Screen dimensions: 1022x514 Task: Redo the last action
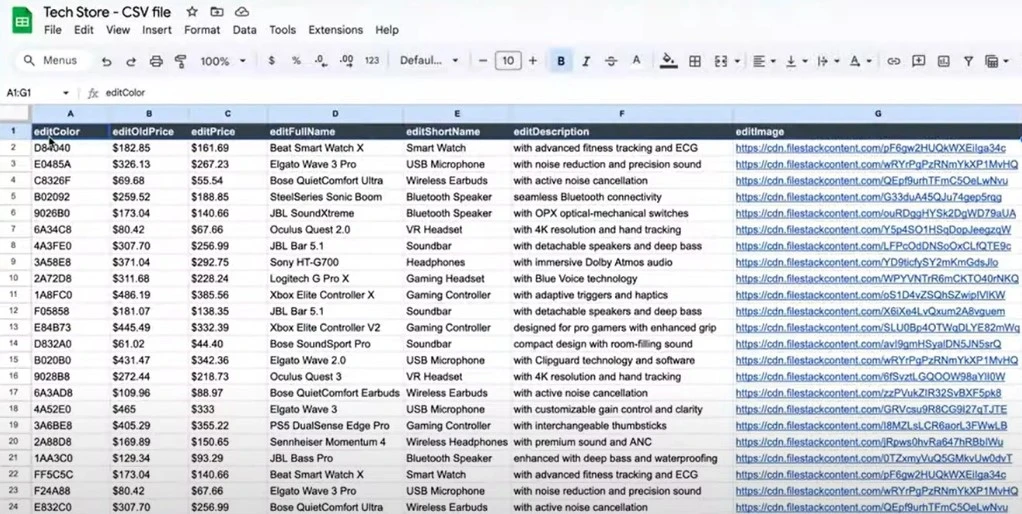[x=131, y=61]
